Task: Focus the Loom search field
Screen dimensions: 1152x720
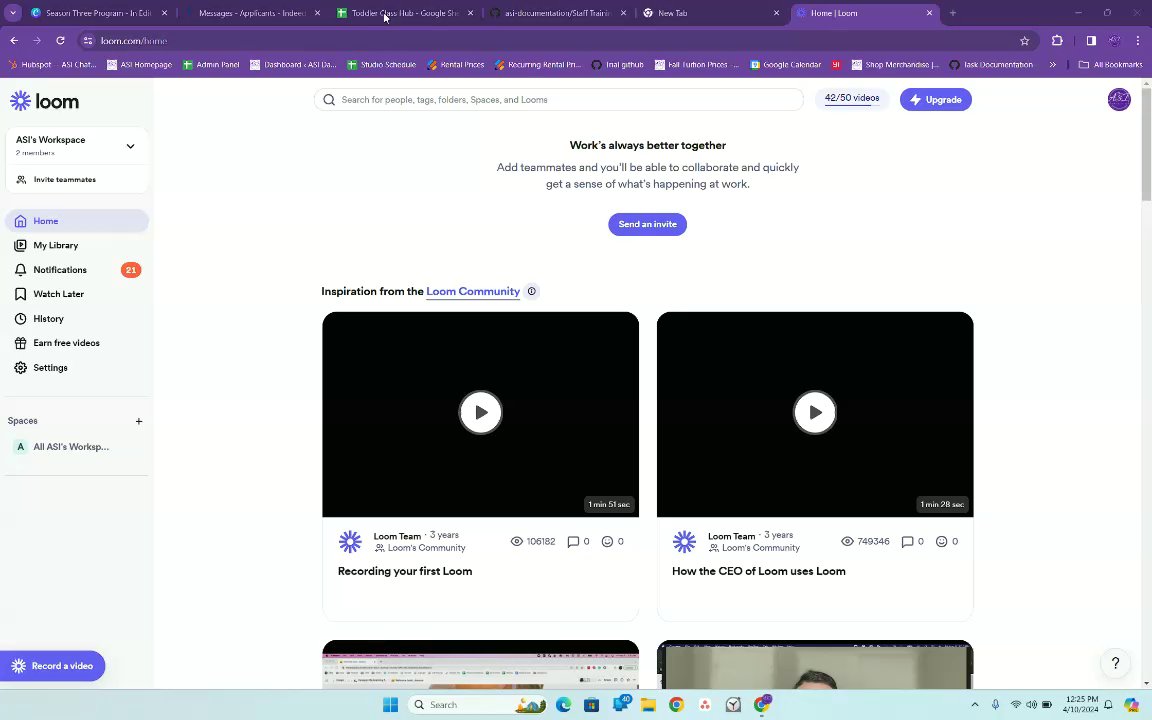Action: (x=558, y=100)
